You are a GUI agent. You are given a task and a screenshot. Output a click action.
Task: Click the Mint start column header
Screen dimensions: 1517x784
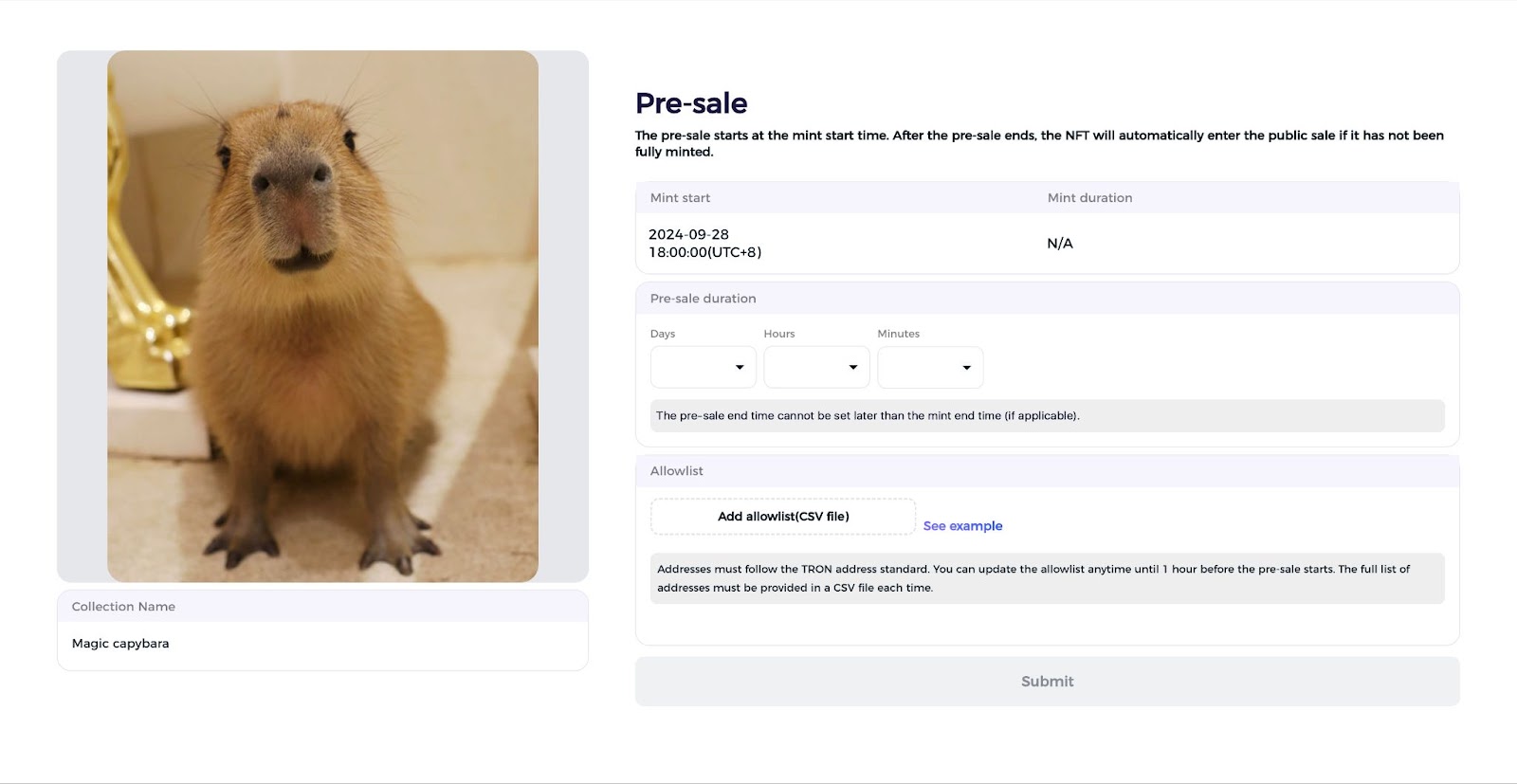click(x=680, y=198)
